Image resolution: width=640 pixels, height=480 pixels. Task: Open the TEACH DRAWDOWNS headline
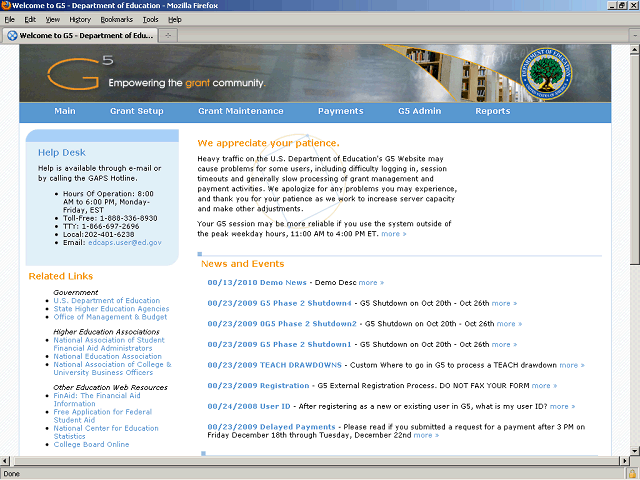pos(274,365)
